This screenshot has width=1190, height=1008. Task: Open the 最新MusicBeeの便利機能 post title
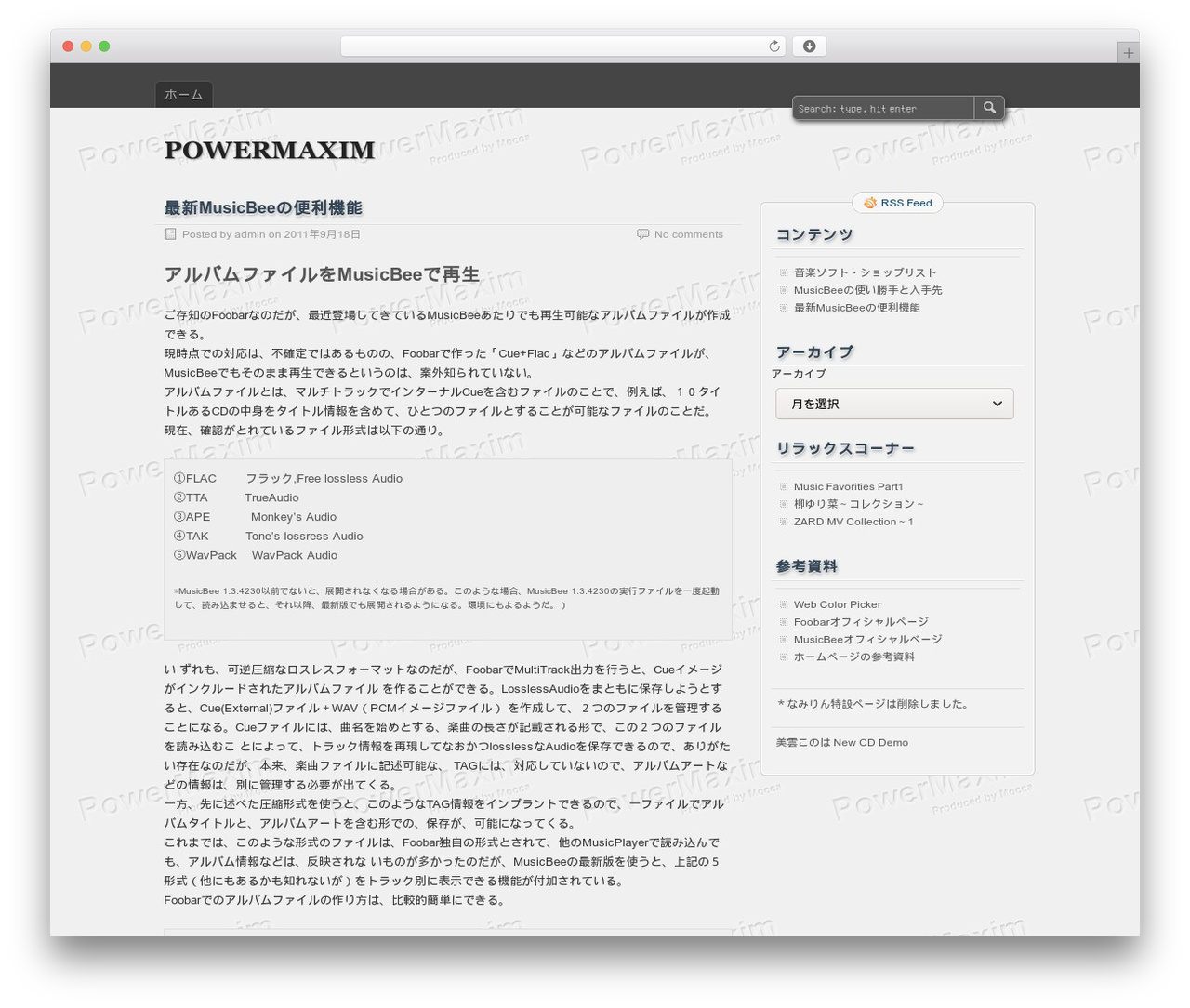pos(263,207)
